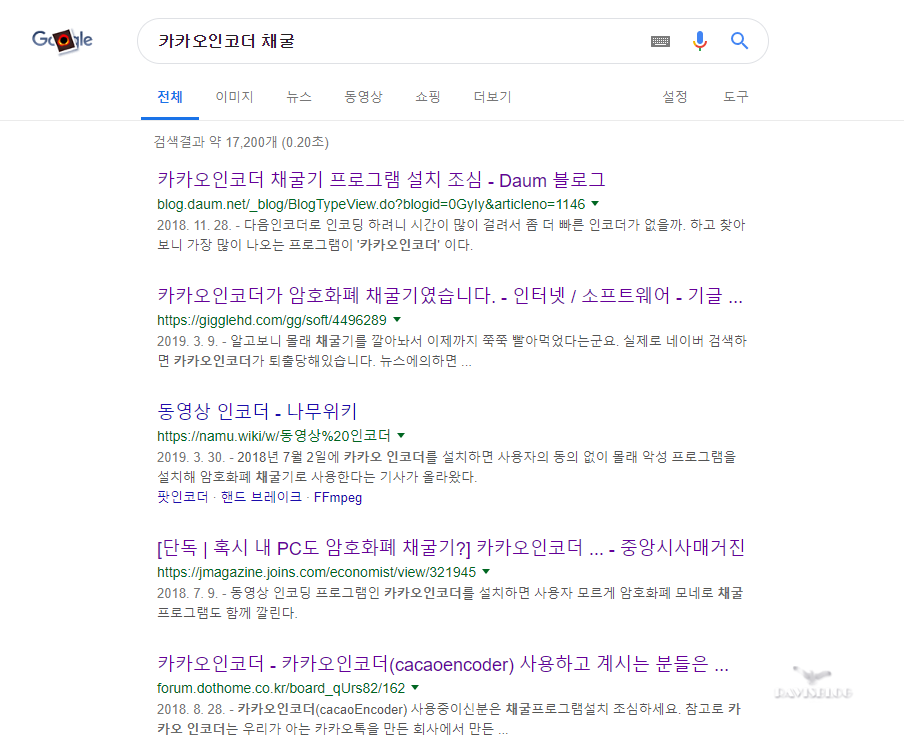Expand dropdown arrow beside gigglehd.com URL

397,319
